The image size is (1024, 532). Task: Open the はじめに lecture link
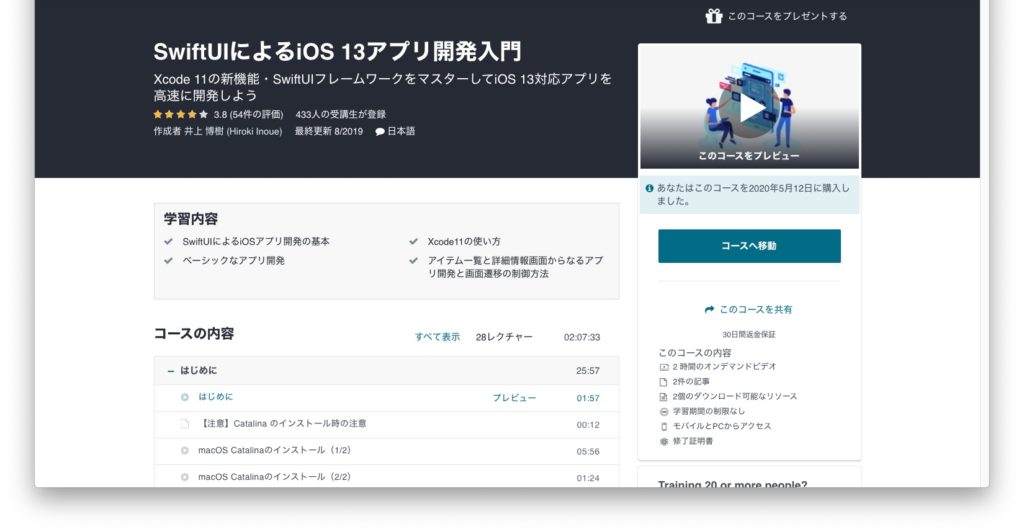click(216, 397)
